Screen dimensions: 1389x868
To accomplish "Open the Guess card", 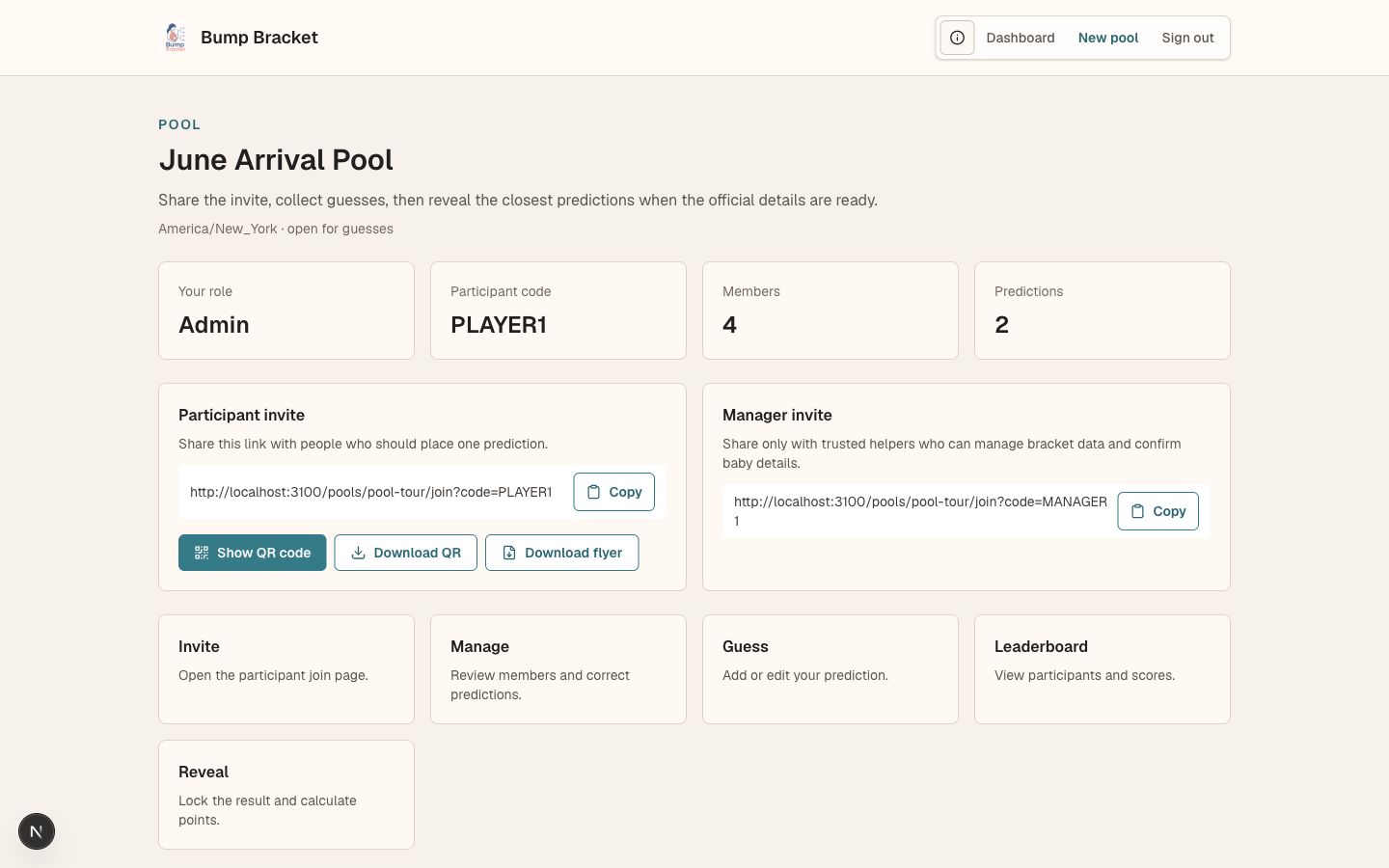I will [x=831, y=669].
